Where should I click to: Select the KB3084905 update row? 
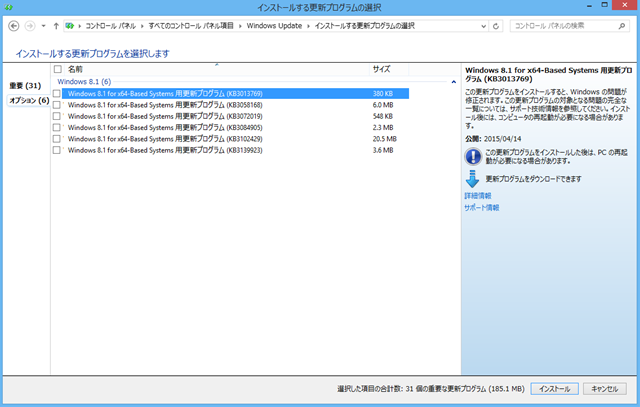point(236,127)
